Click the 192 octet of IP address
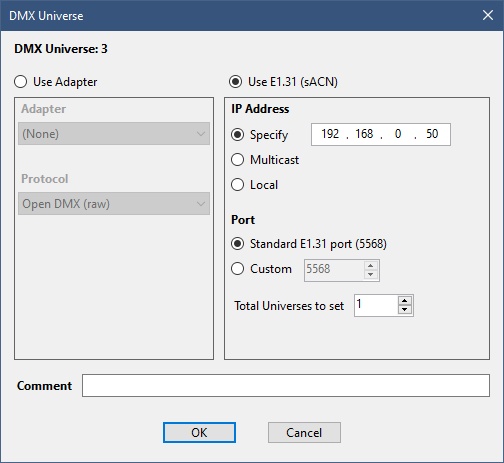The width and height of the screenshot is (504, 463). click(x=330, y=134)
